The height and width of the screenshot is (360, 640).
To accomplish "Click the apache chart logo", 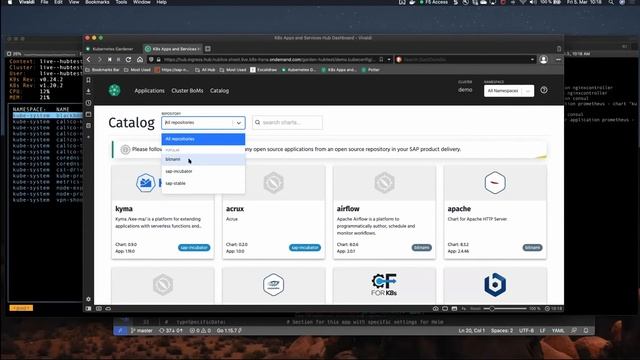I will tap(495, 182).
